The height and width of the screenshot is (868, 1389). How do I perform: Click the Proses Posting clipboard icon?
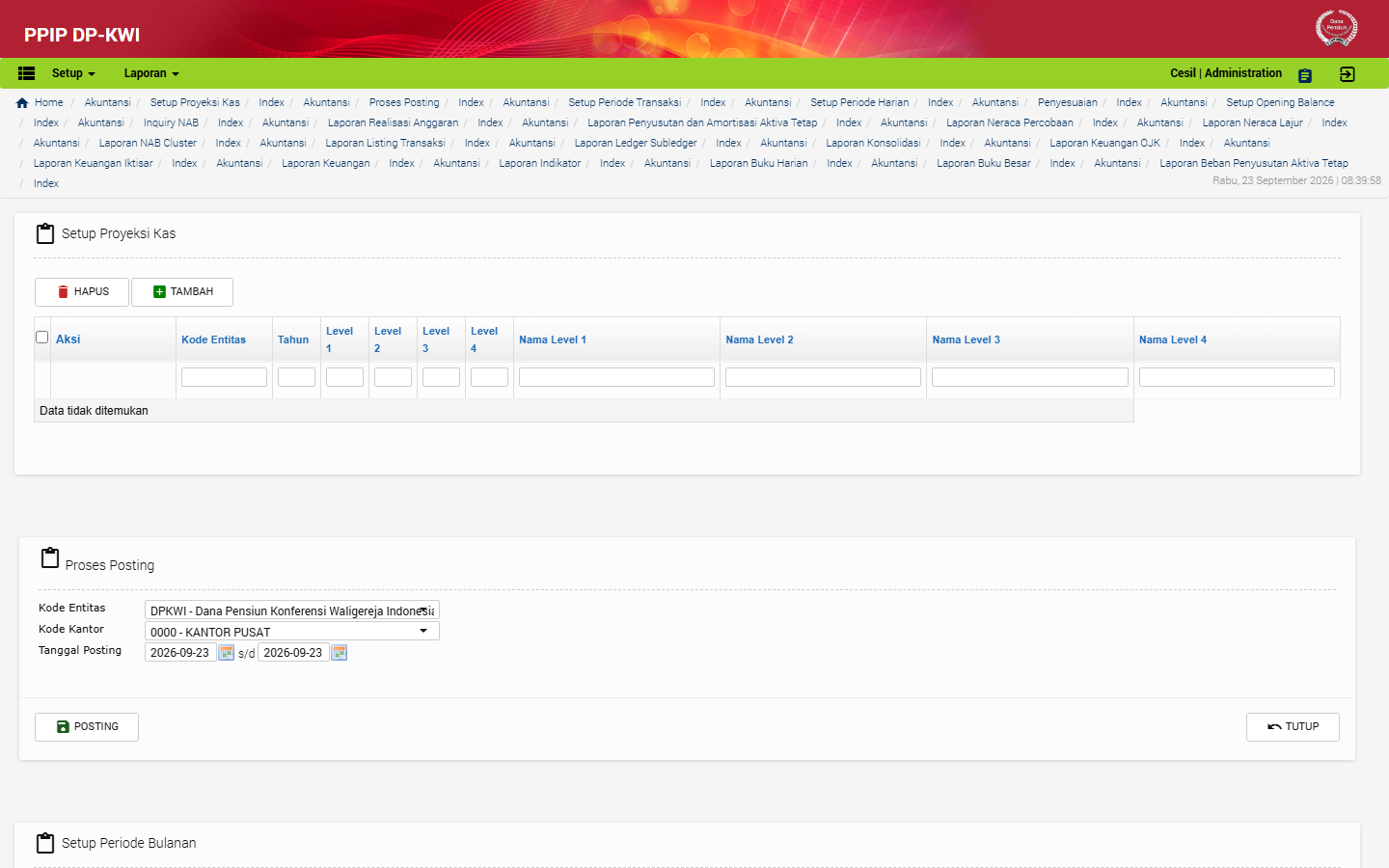coord(50,558)
